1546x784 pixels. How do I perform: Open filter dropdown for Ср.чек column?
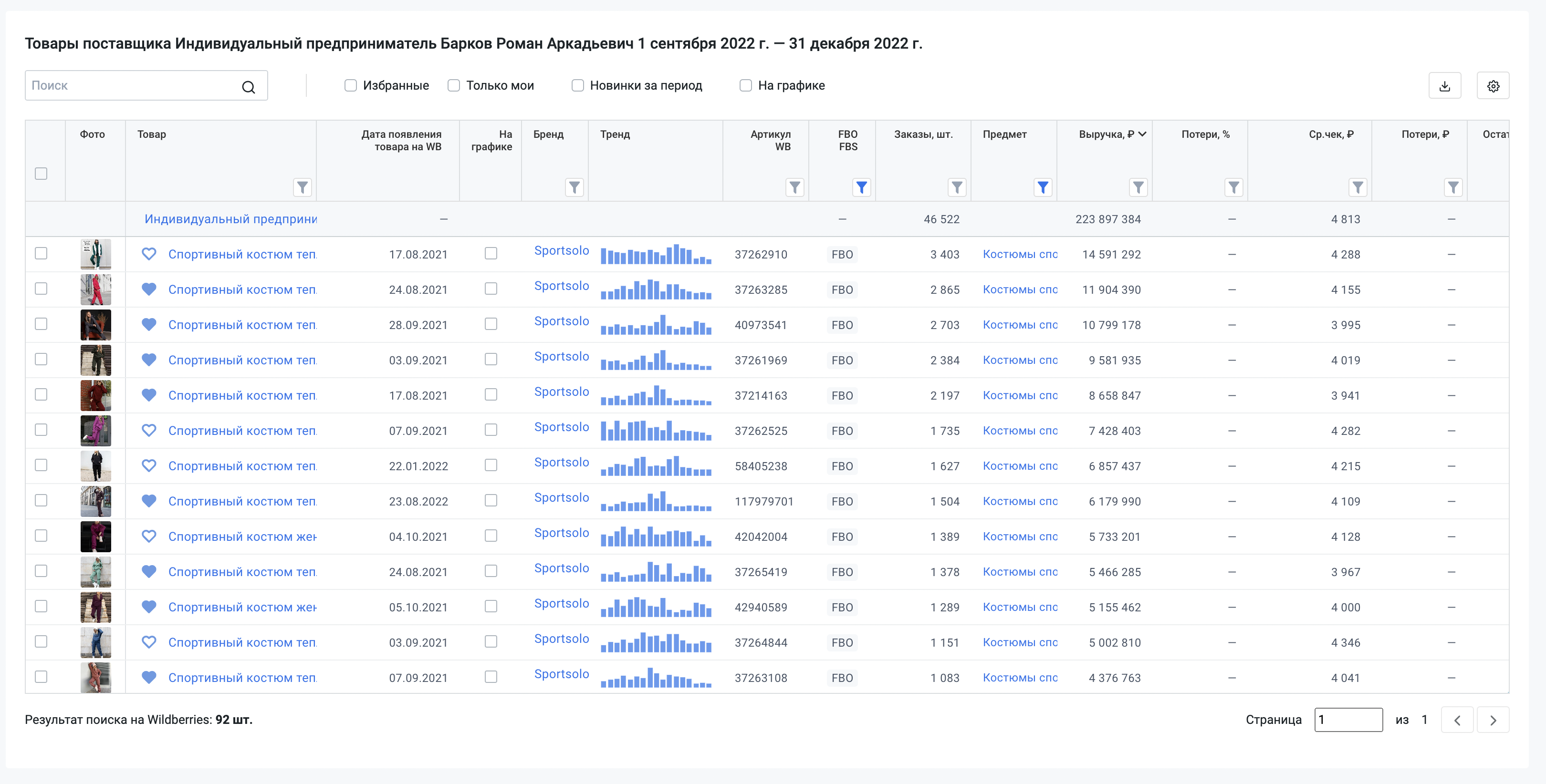tap(1357, 188)
